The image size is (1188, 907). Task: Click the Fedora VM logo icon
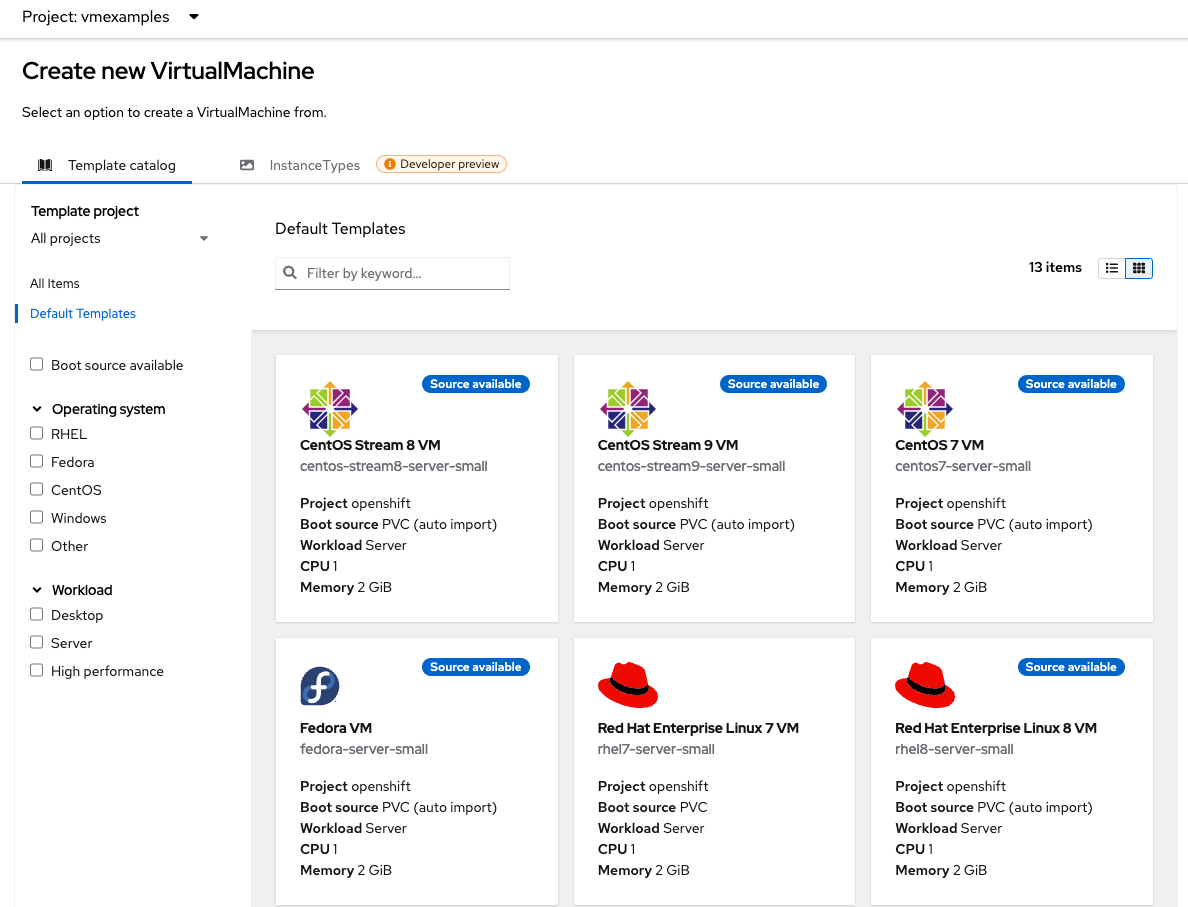point(319,686)
